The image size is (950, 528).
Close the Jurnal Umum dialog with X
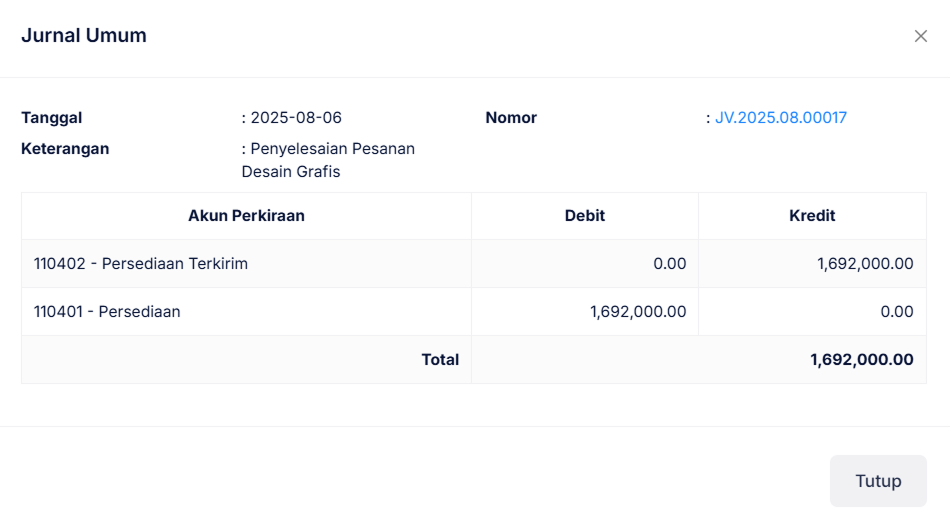(921, 36)
